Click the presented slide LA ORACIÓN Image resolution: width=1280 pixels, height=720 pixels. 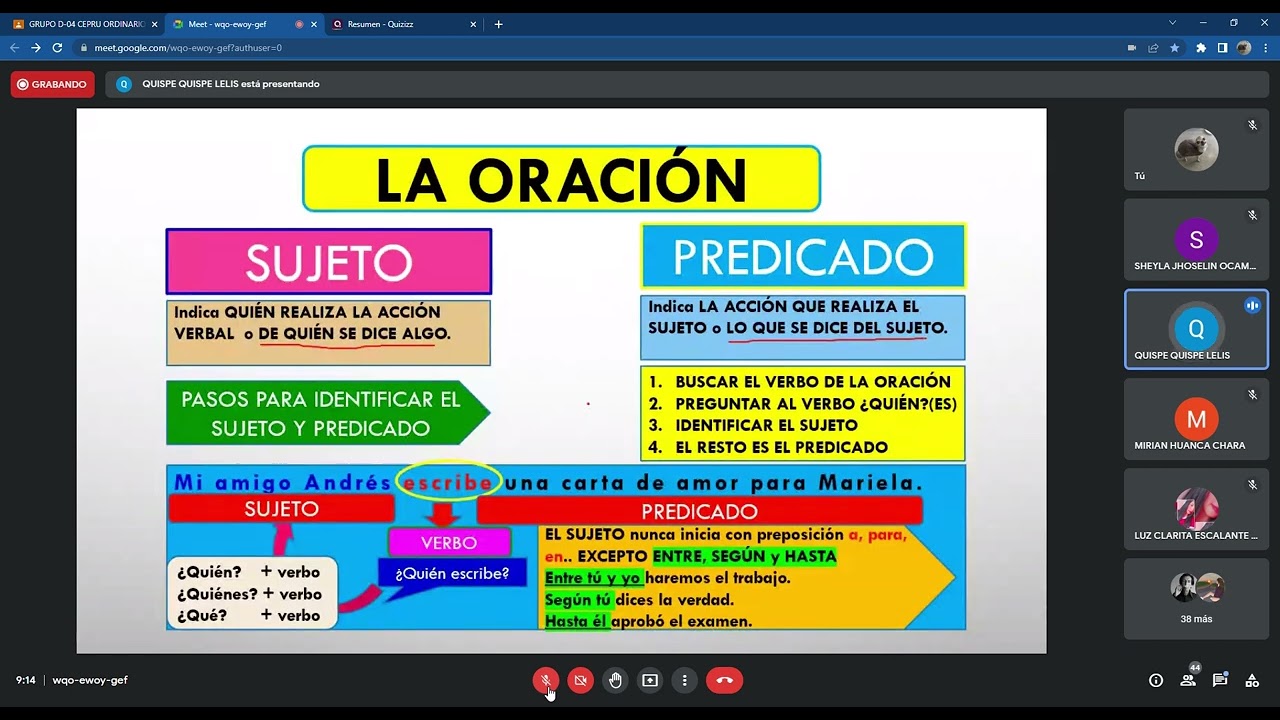[x=561, y=380]
